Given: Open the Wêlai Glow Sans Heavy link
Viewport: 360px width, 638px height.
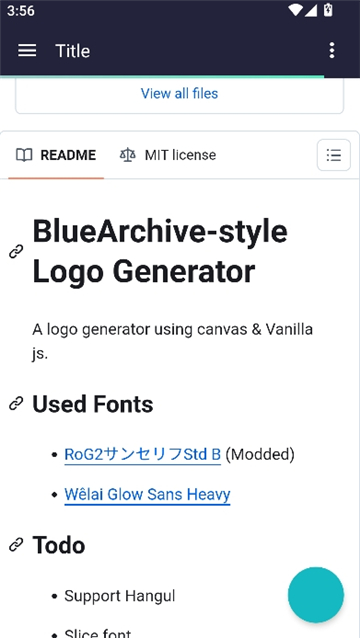Looking at the screenshot, I should click(147, 495).
